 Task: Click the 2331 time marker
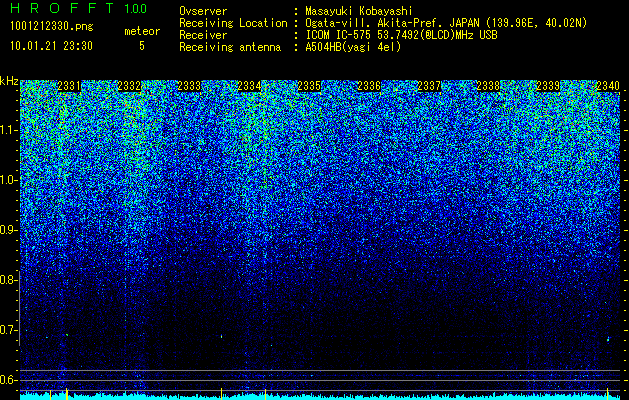pos(69,86)
